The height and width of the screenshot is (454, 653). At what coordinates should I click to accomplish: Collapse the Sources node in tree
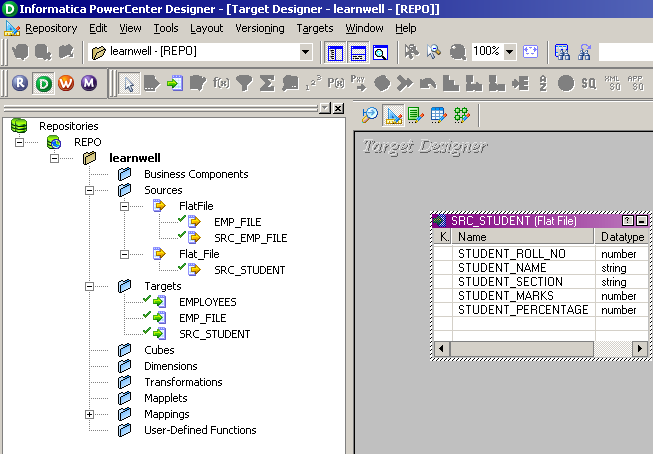tap(91, 190)
